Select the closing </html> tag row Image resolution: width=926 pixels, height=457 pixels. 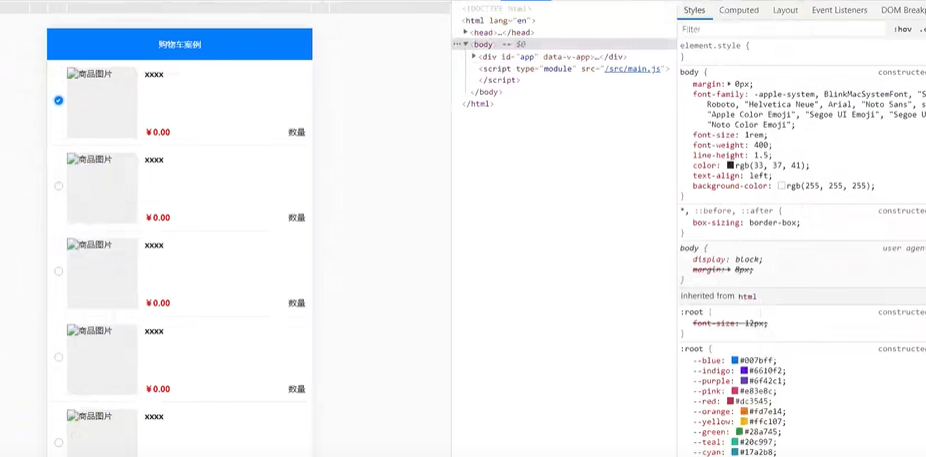pos(477,104)
